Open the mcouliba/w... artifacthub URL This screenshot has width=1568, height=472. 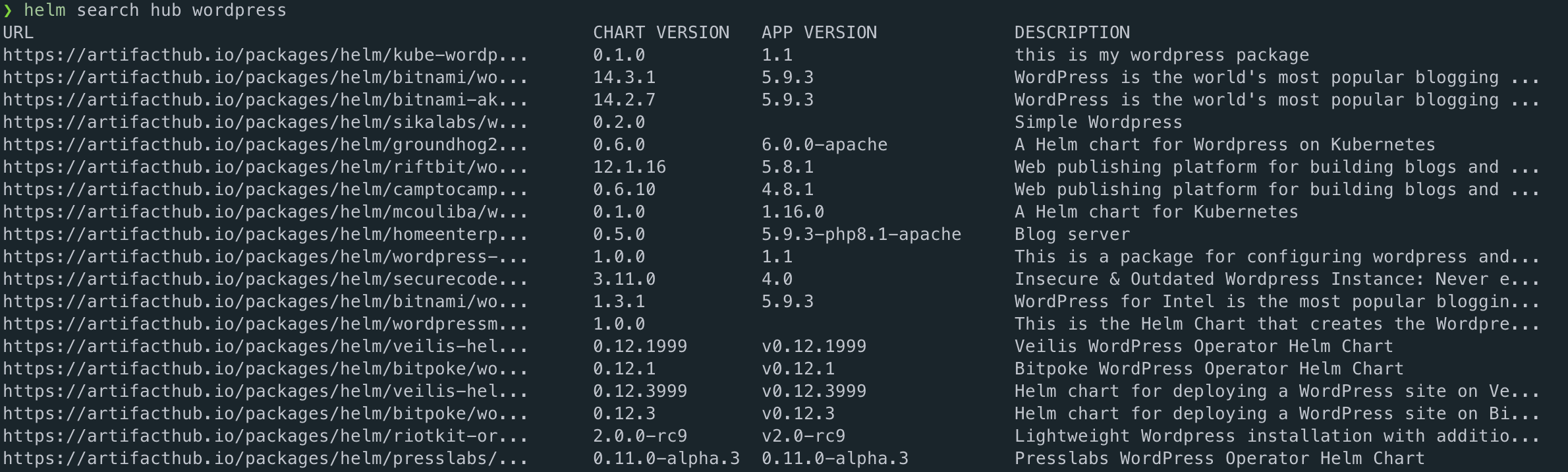point(266,212)
